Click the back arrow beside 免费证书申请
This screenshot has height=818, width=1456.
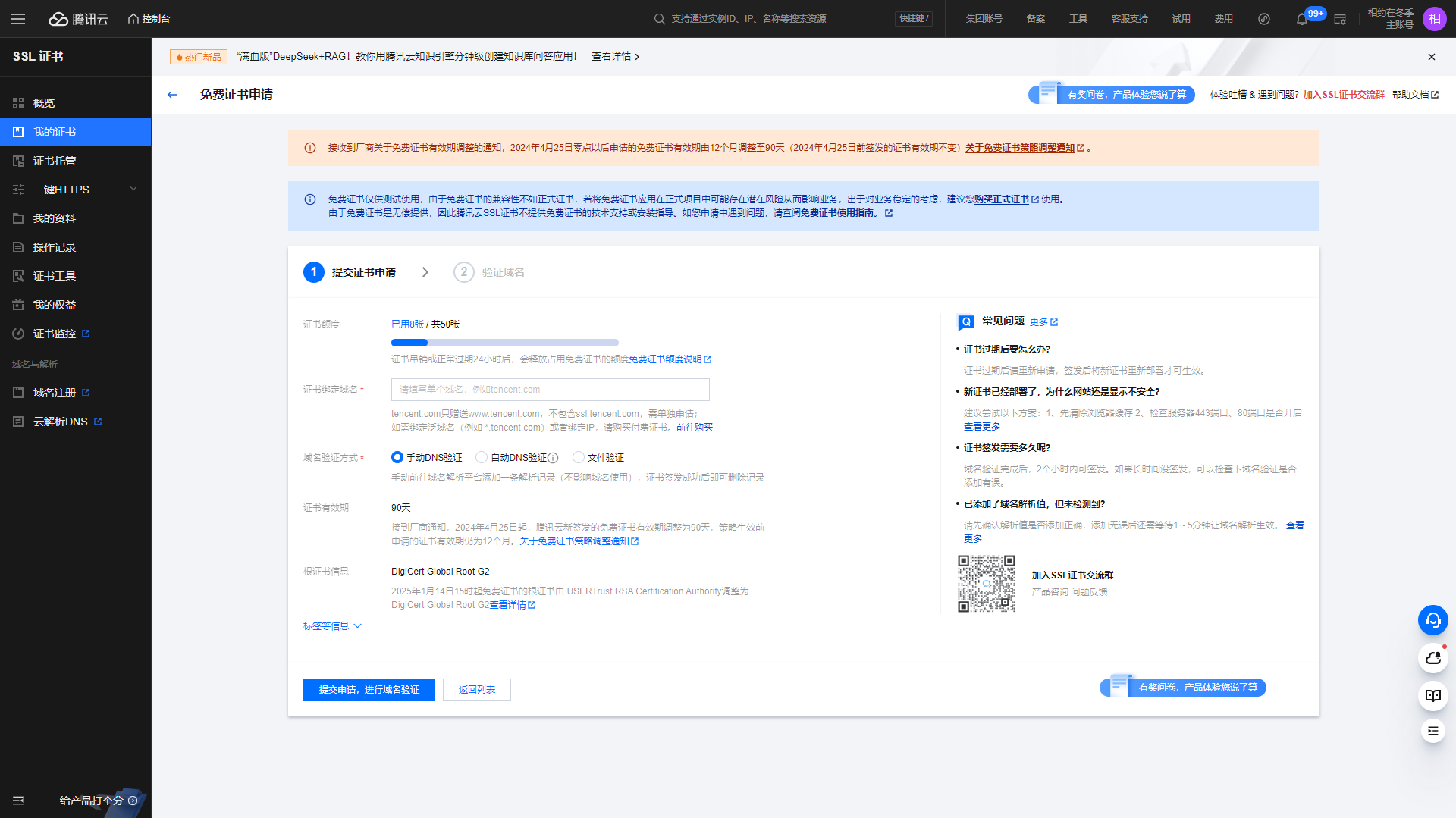(172, 95)
